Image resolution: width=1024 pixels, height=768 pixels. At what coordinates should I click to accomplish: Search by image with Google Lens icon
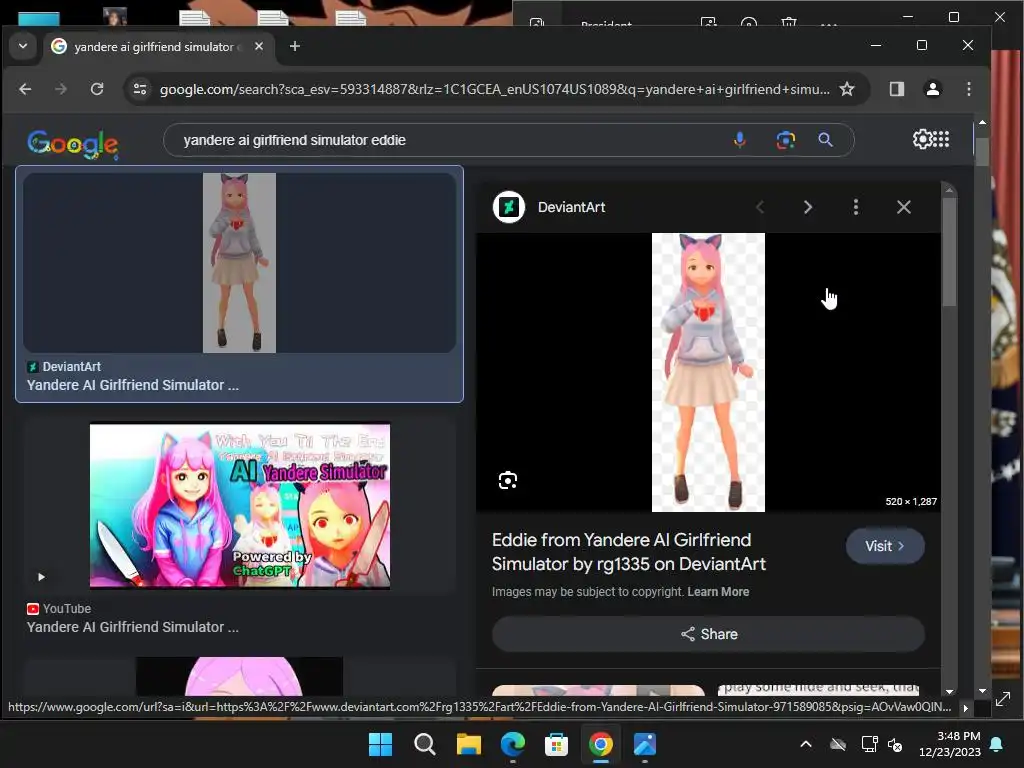point(785,140)
